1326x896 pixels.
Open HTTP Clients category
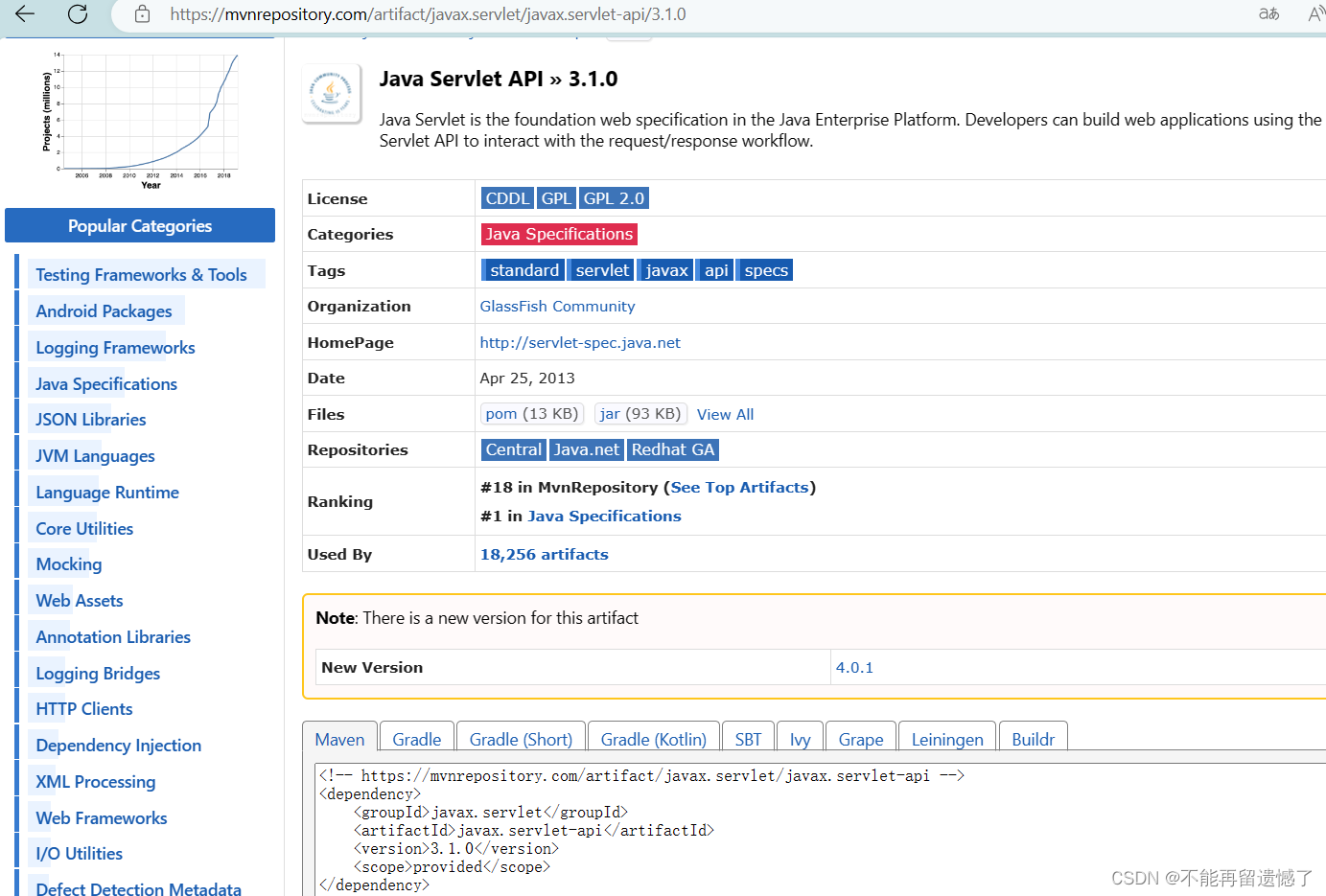pos(84,709)
